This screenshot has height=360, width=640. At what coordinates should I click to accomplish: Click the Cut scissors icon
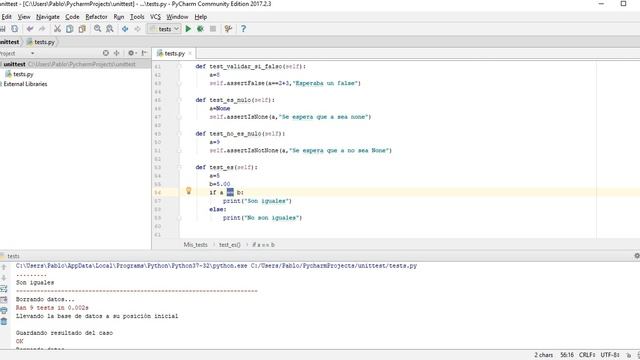coord(58,29)
